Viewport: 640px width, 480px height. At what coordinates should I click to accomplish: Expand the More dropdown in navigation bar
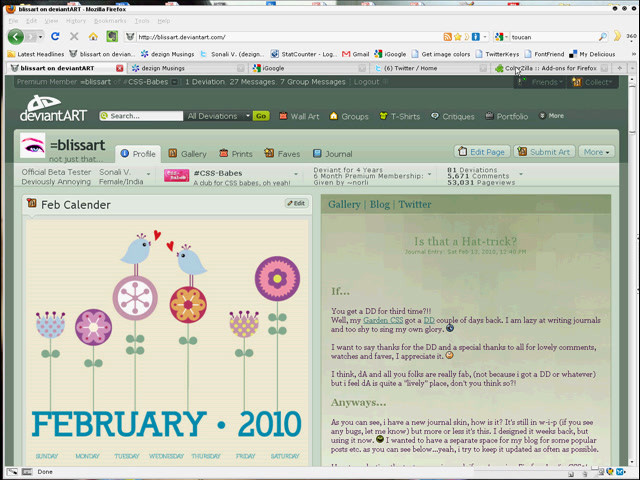click(x=551, y=116)
